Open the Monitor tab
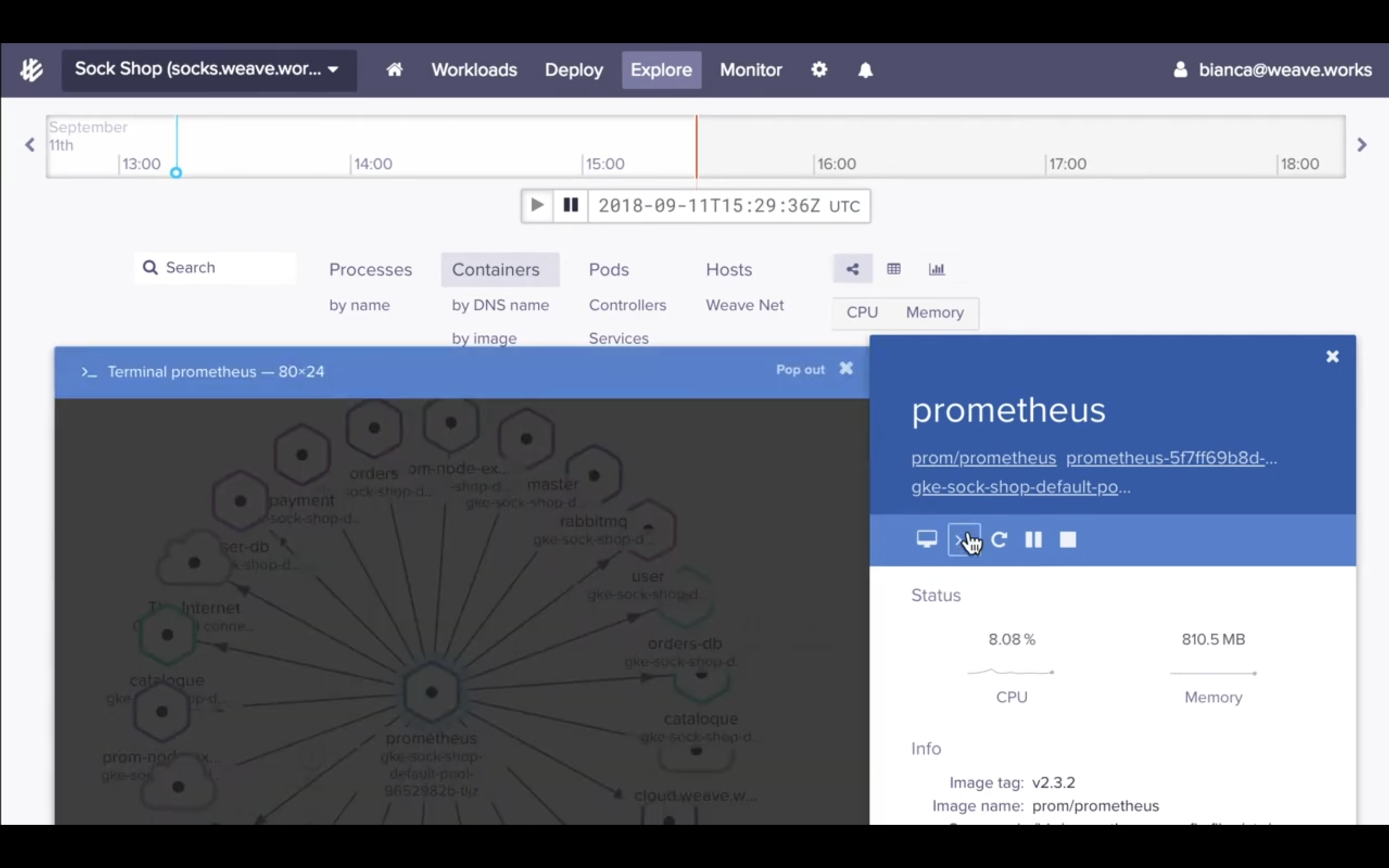This screenshot has height=868, width=1389. [751, 70]
